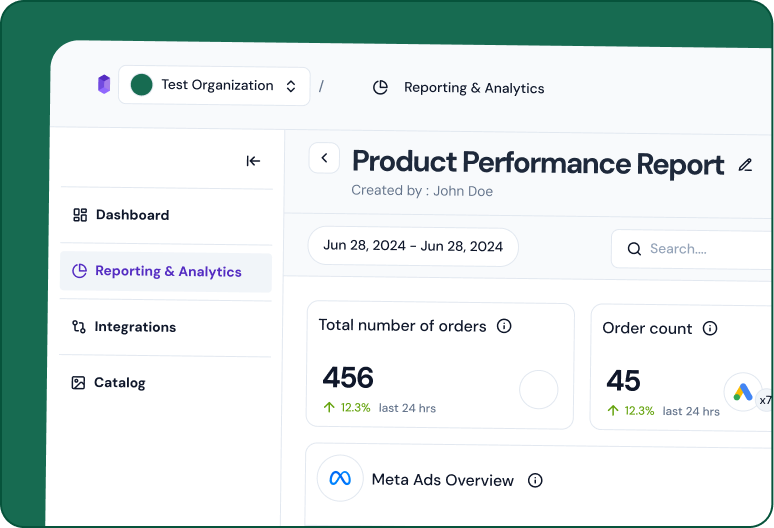Show info for Order count
The image size is (774, 528).
710,328
